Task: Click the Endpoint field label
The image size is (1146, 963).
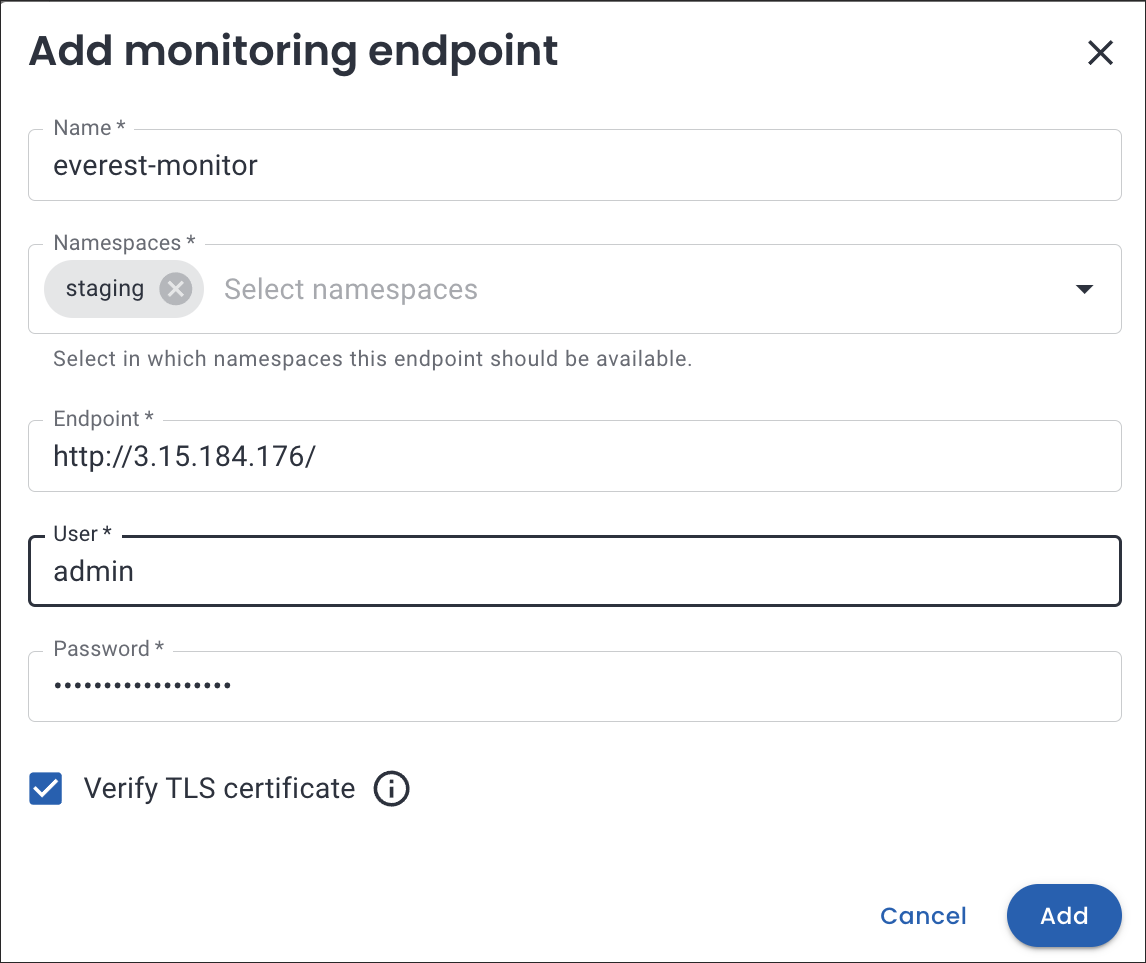Action: [102, 419]
